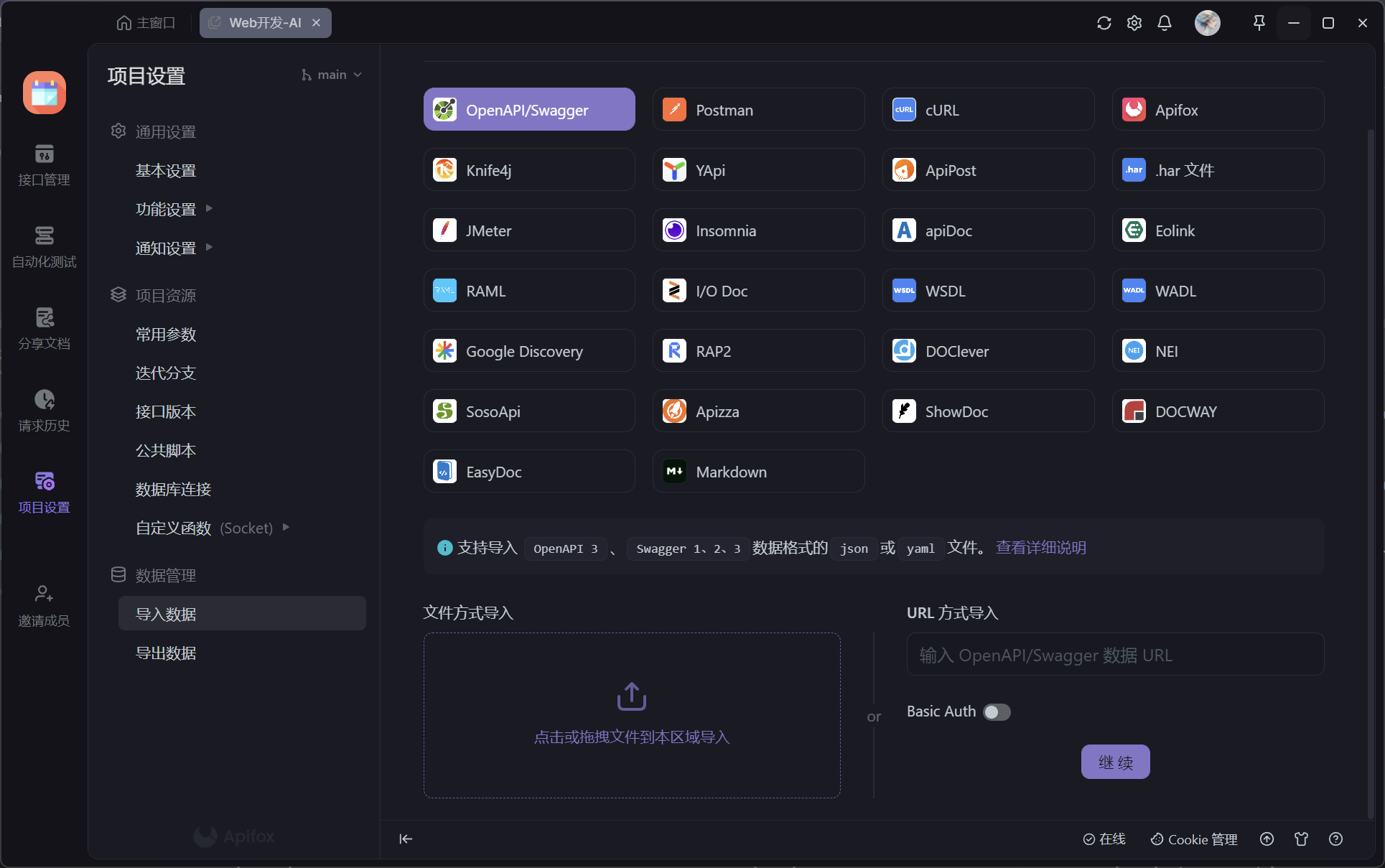Click the file upload drop area

pos(632,715)
